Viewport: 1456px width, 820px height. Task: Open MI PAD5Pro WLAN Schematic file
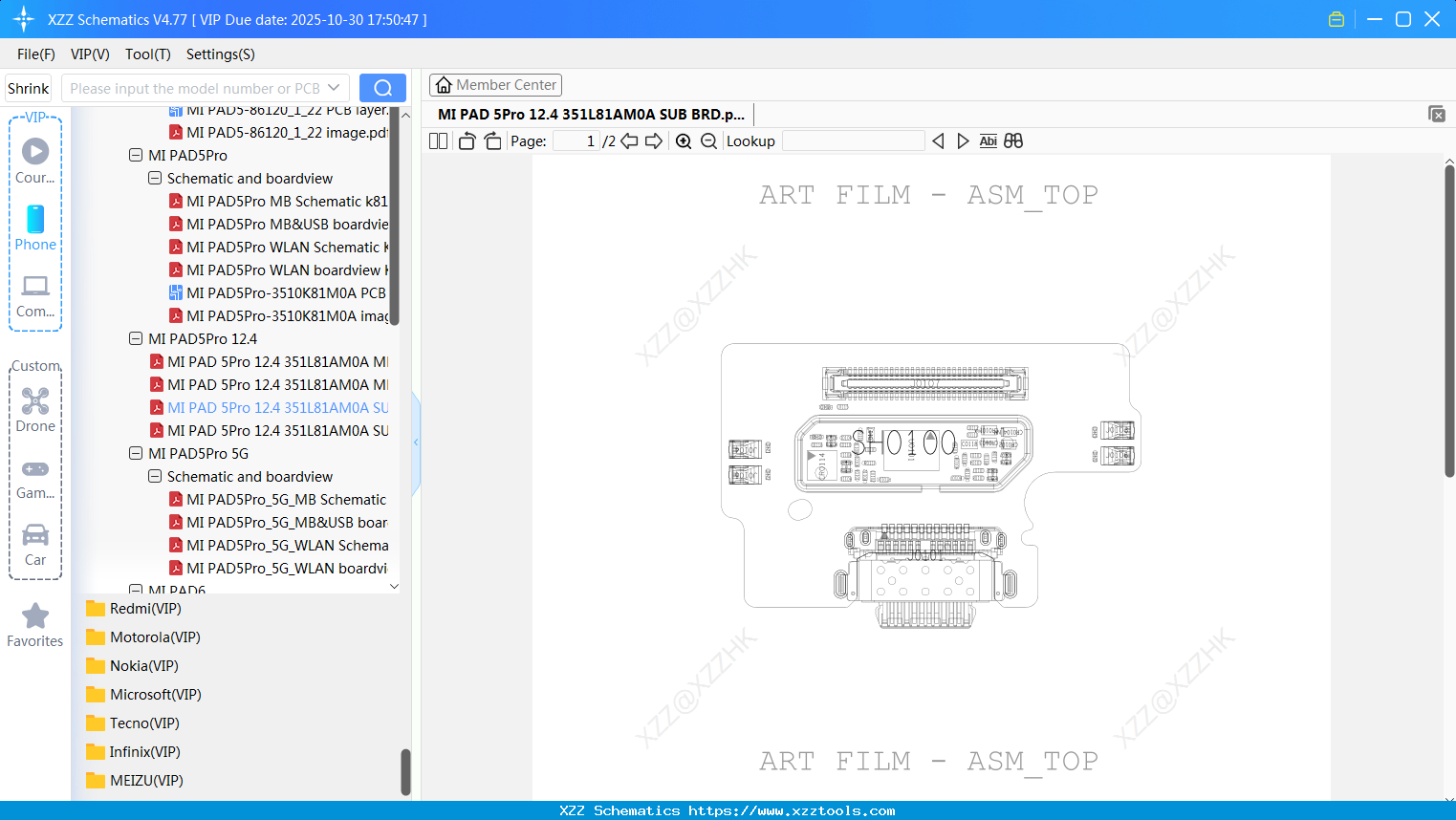(278, 247)
